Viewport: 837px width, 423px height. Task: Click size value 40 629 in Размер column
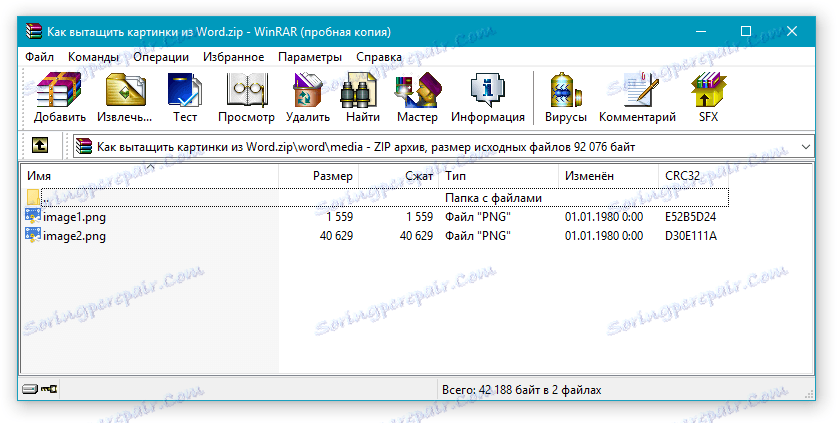click(x=336, y=236)
